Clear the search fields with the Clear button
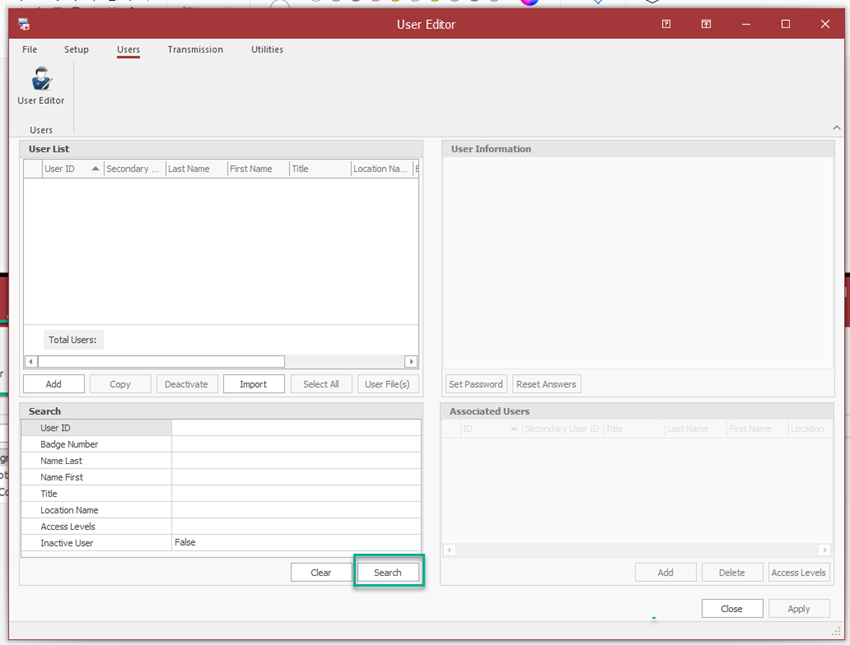Screen dimensions: 850x645 (x=321, y=573)
